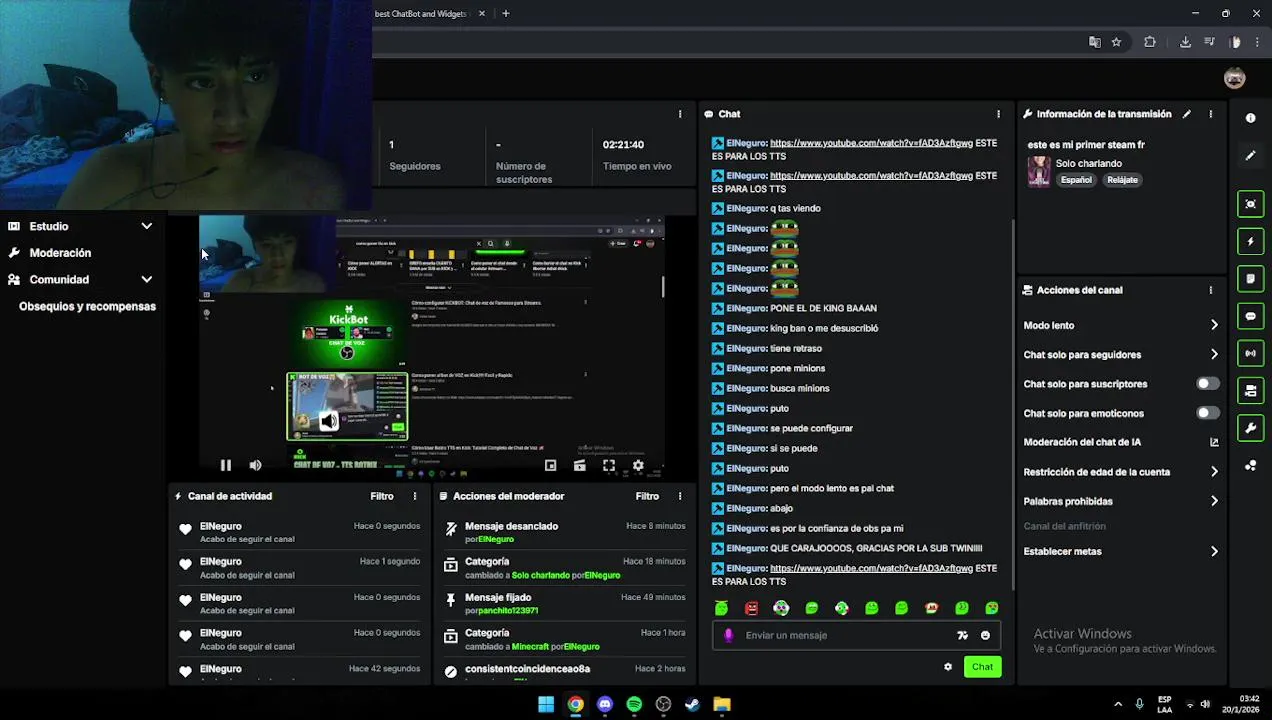
Task: Click the Minecraft category link in moderator actions
Action: tap(530, 647)
